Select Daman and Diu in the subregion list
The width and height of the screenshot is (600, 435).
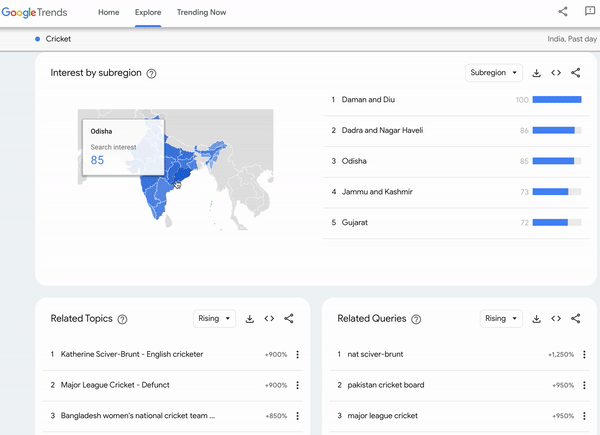[456, 100]
